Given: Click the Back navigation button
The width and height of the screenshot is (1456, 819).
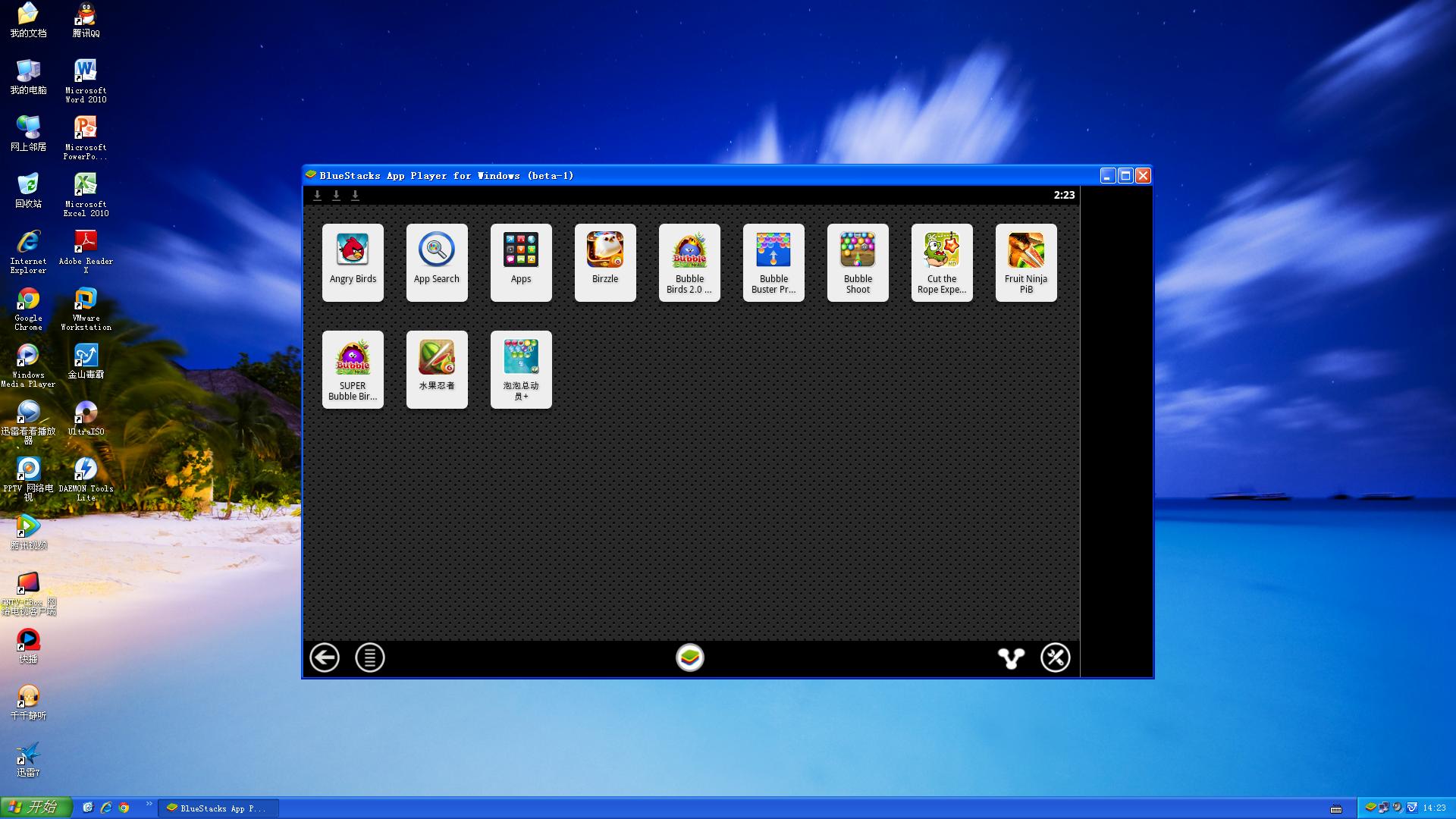Looking at the screenshot, I should tap(324, 657).
